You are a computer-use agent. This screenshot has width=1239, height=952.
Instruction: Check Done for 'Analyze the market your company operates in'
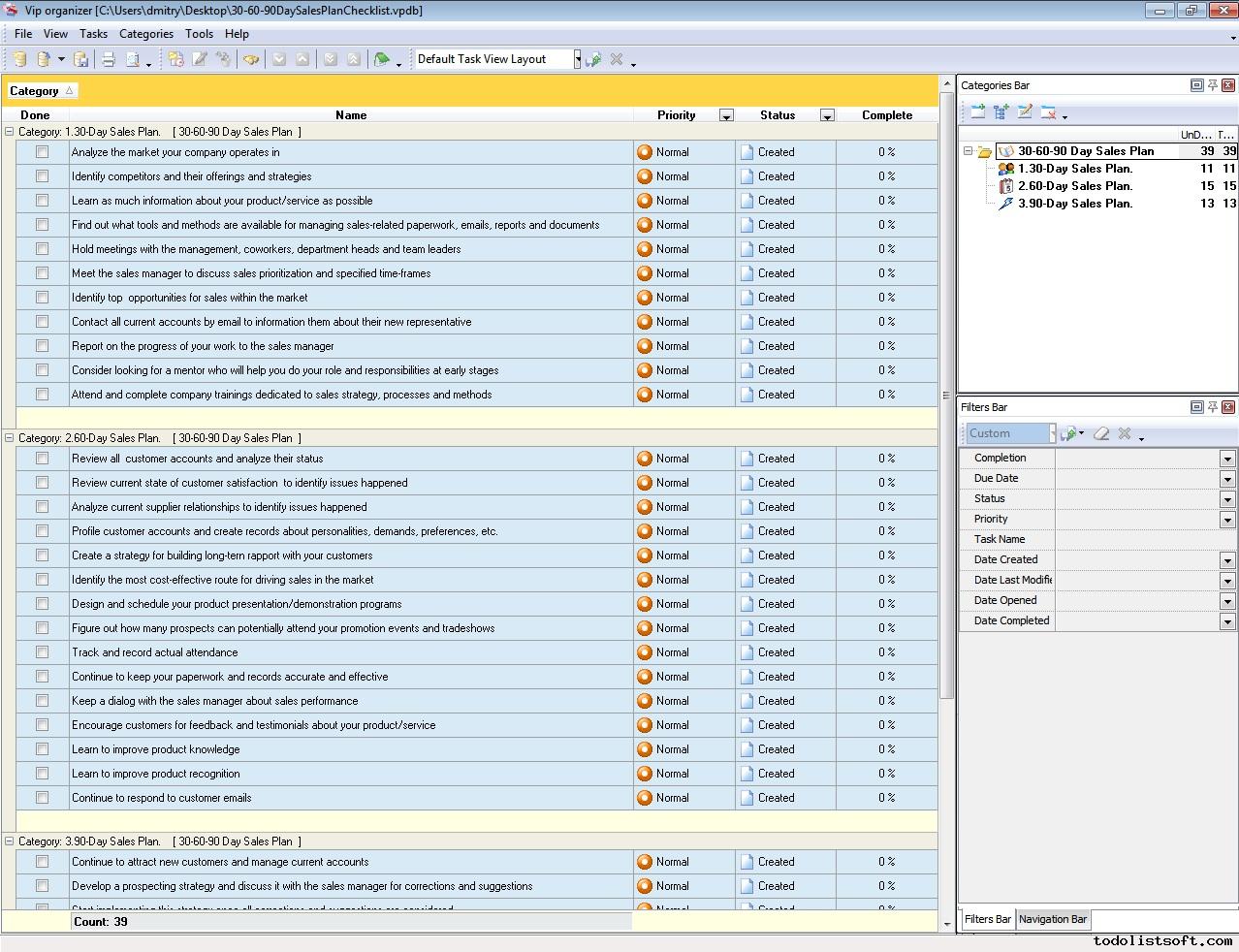(42, 152)
